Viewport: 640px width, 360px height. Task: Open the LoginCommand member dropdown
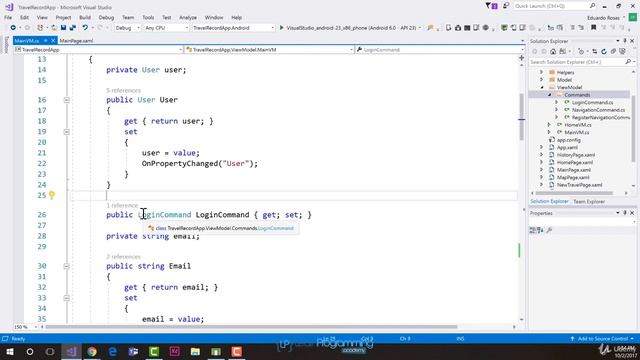click(x=440, y=49)
